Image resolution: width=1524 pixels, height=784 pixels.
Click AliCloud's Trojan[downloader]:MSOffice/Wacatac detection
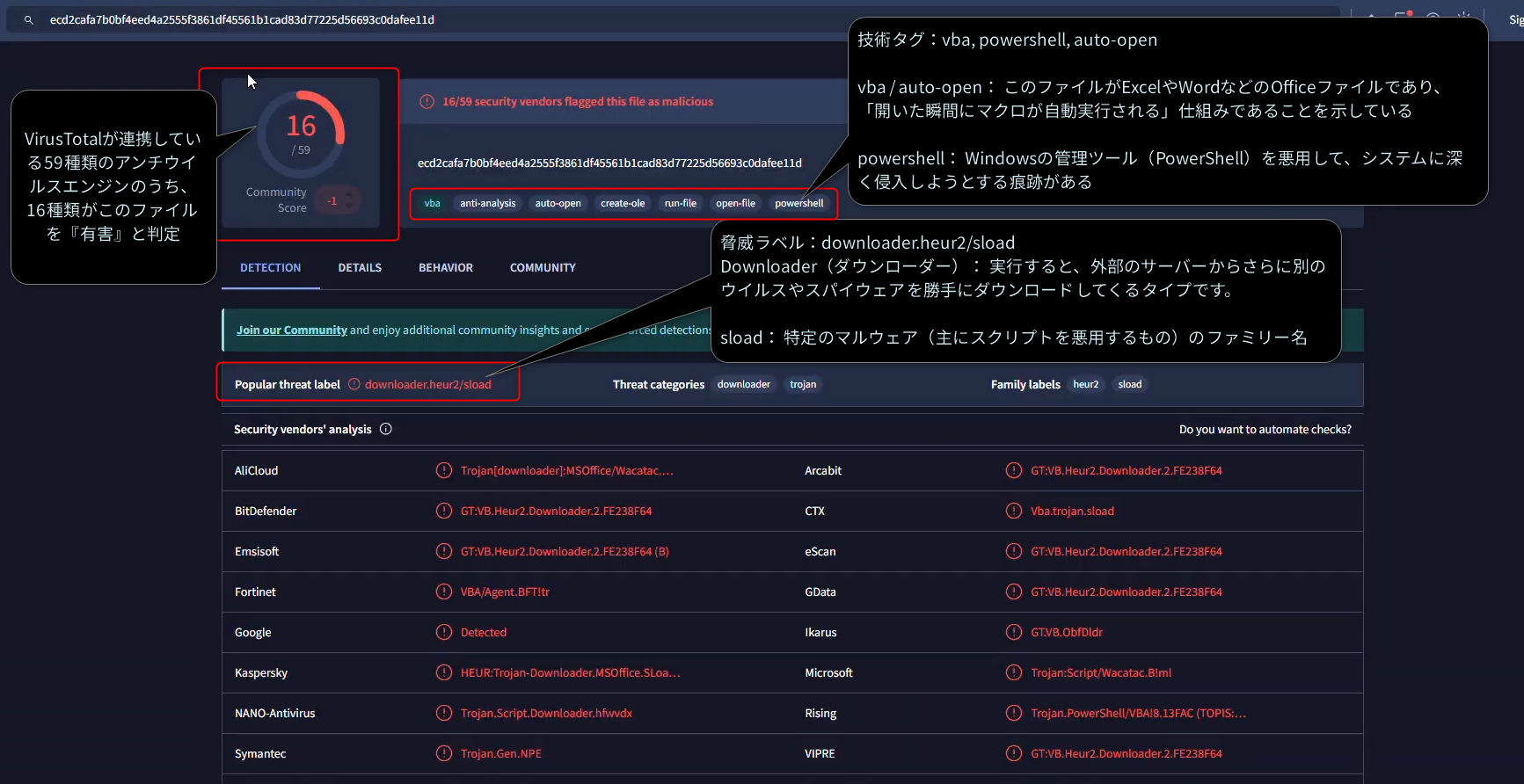click(567, 470)
